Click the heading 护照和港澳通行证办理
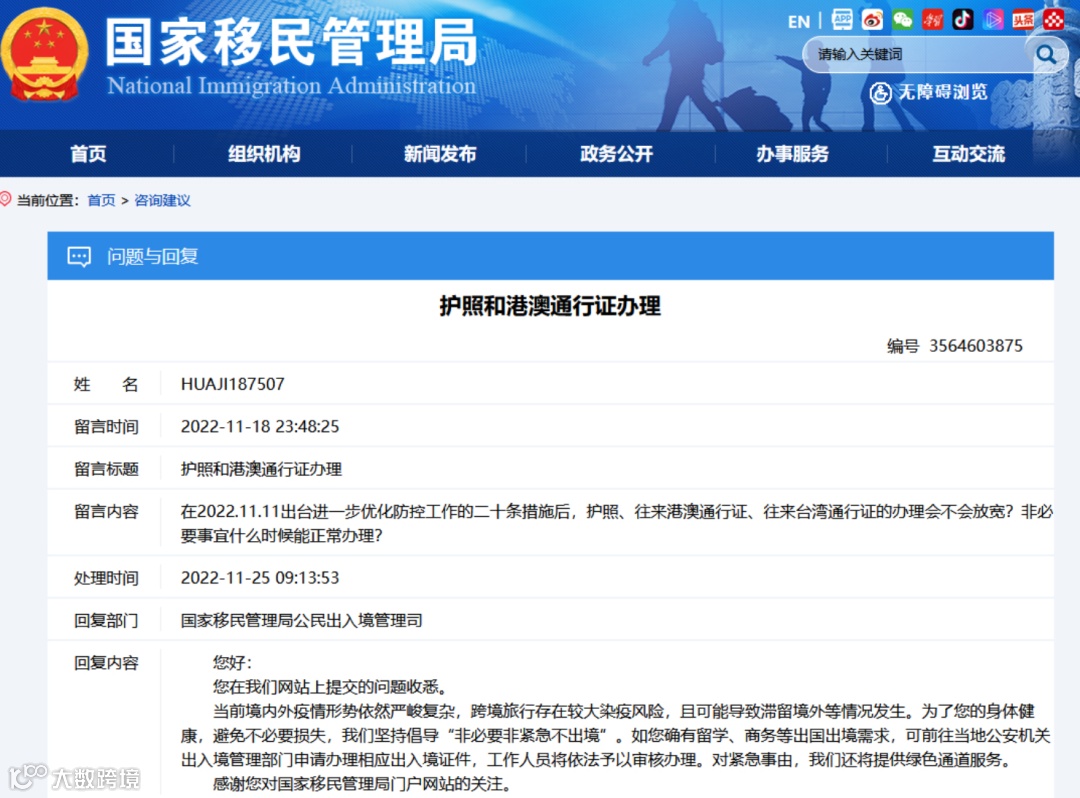The width and height of the screenshot is (1080, 798). pos(550,306)
